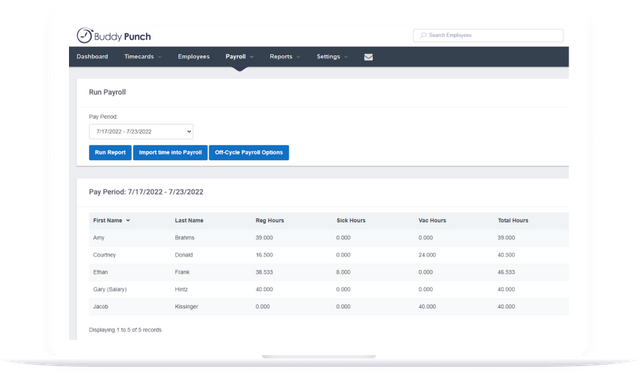Open the Payroll menu

coord(236,57)
